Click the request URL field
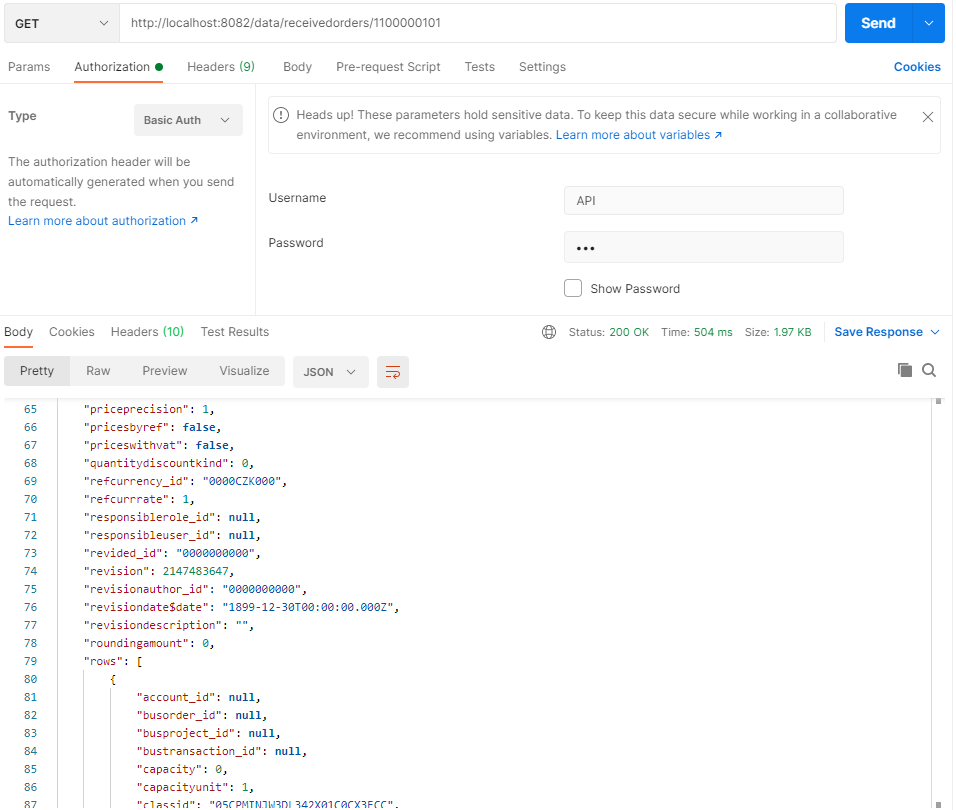 point(477,23)
